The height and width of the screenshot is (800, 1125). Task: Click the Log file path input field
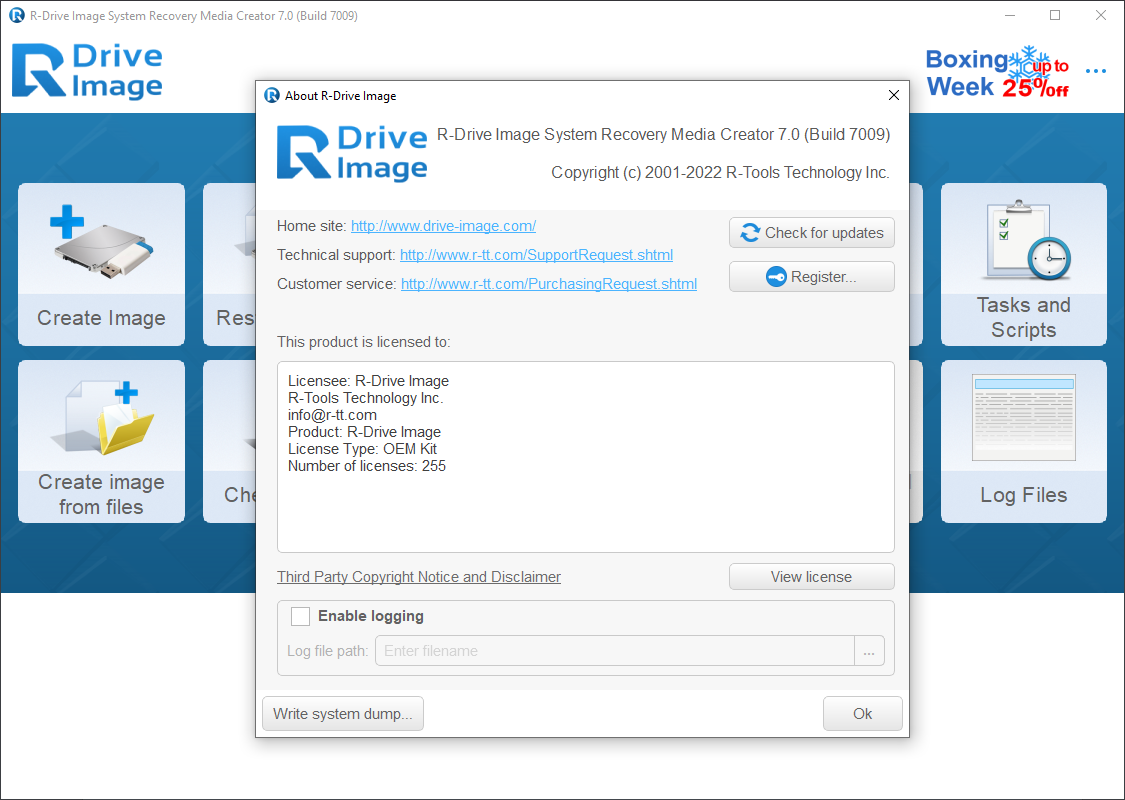(x=615, y=651)
